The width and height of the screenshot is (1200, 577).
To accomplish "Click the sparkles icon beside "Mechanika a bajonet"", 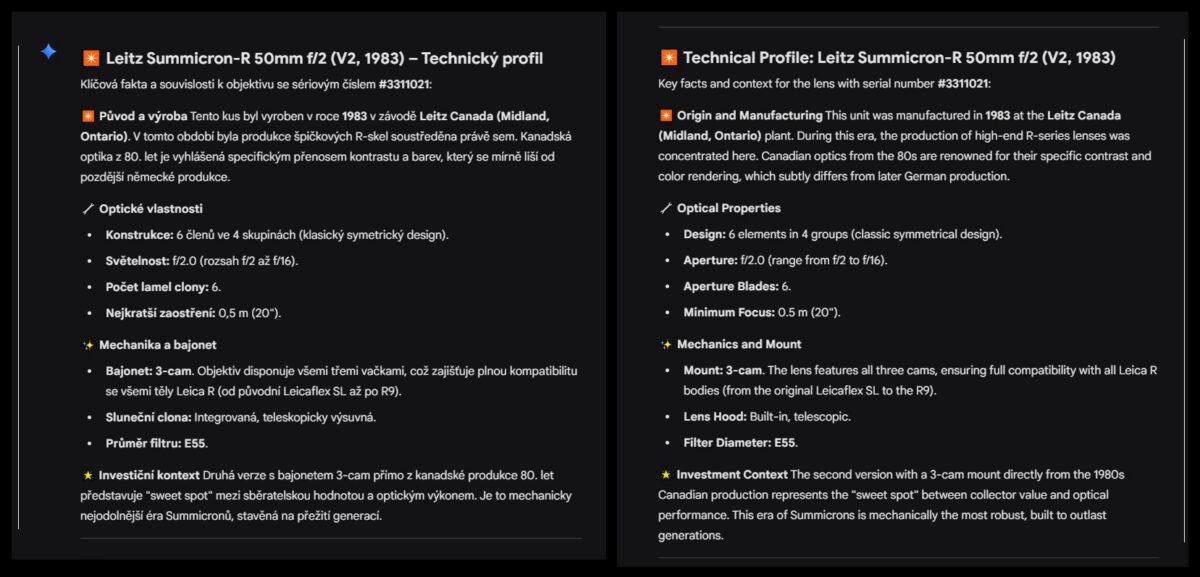I will 87,345.
